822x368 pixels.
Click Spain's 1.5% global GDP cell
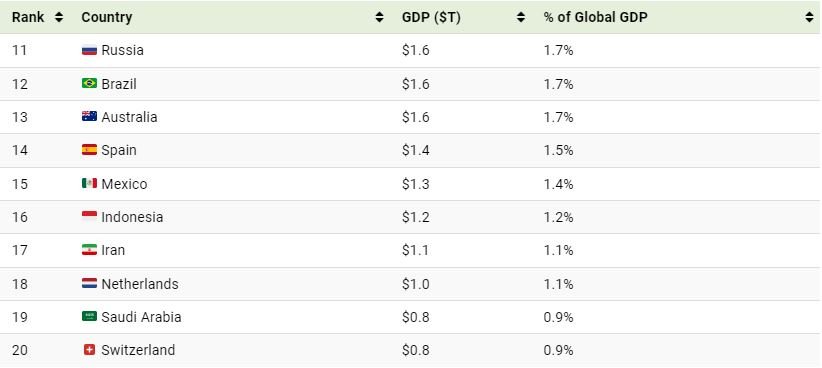click(x=558, y=150)
